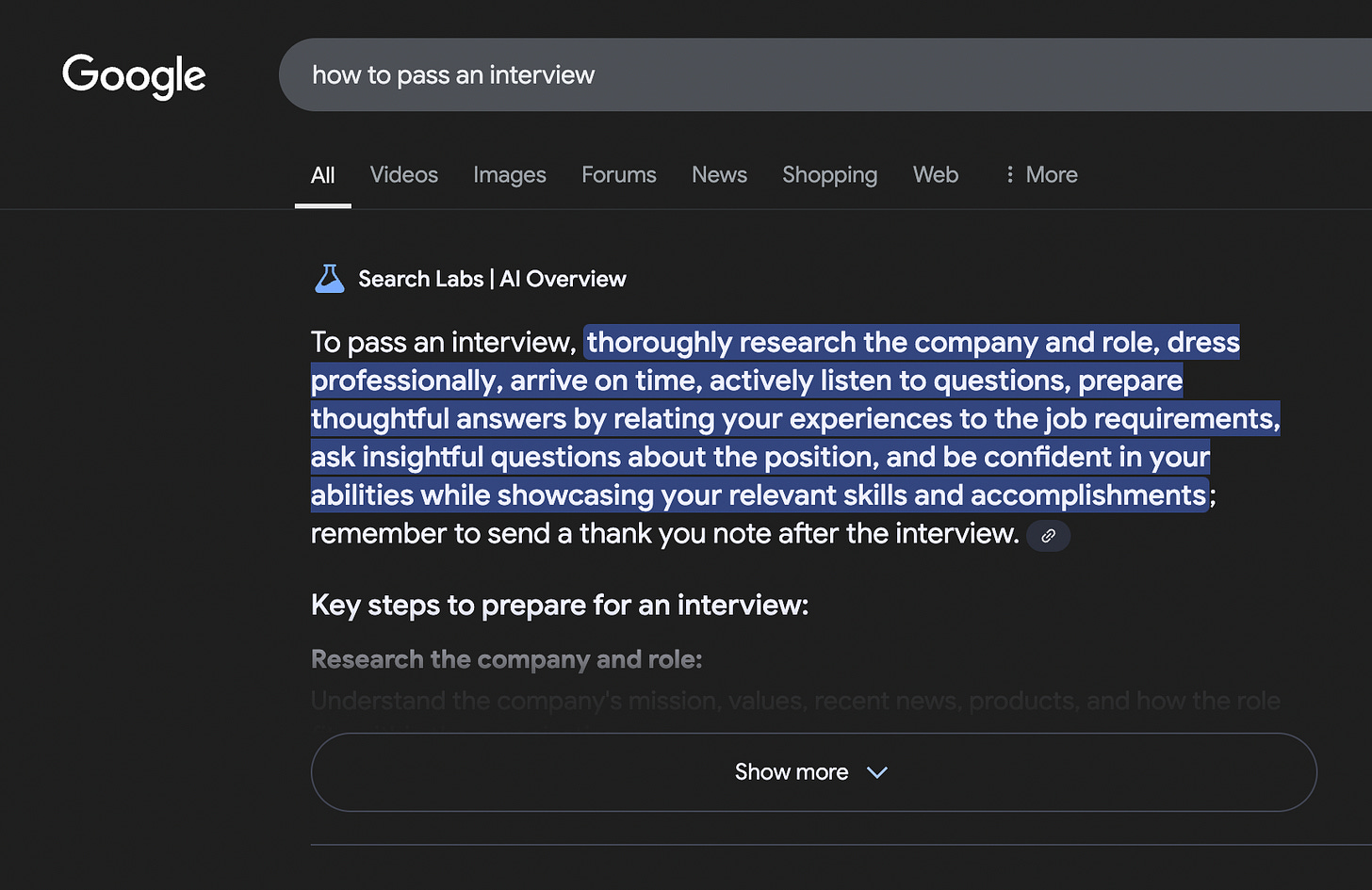This screenshot has width=1372, height=890.
Task: Open the News tab
Action: point(719,175)
